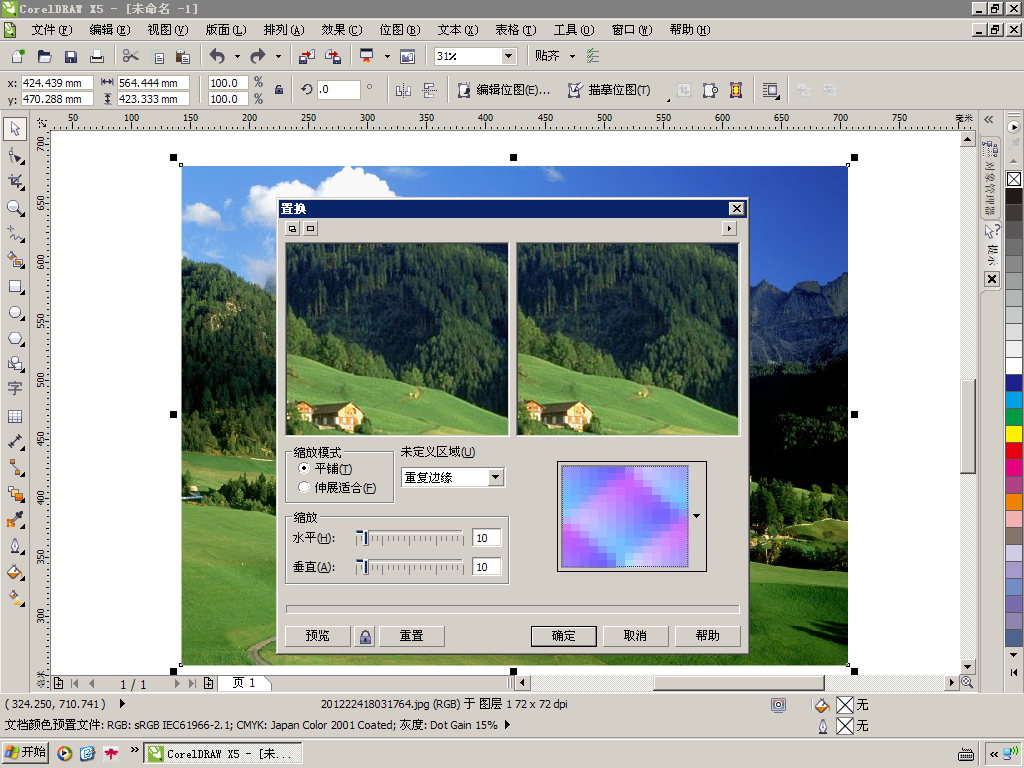Screen dimensions: 1024x768
Task: Open the displacement map pattern dropdown arrow
Action: coord(697,516)
